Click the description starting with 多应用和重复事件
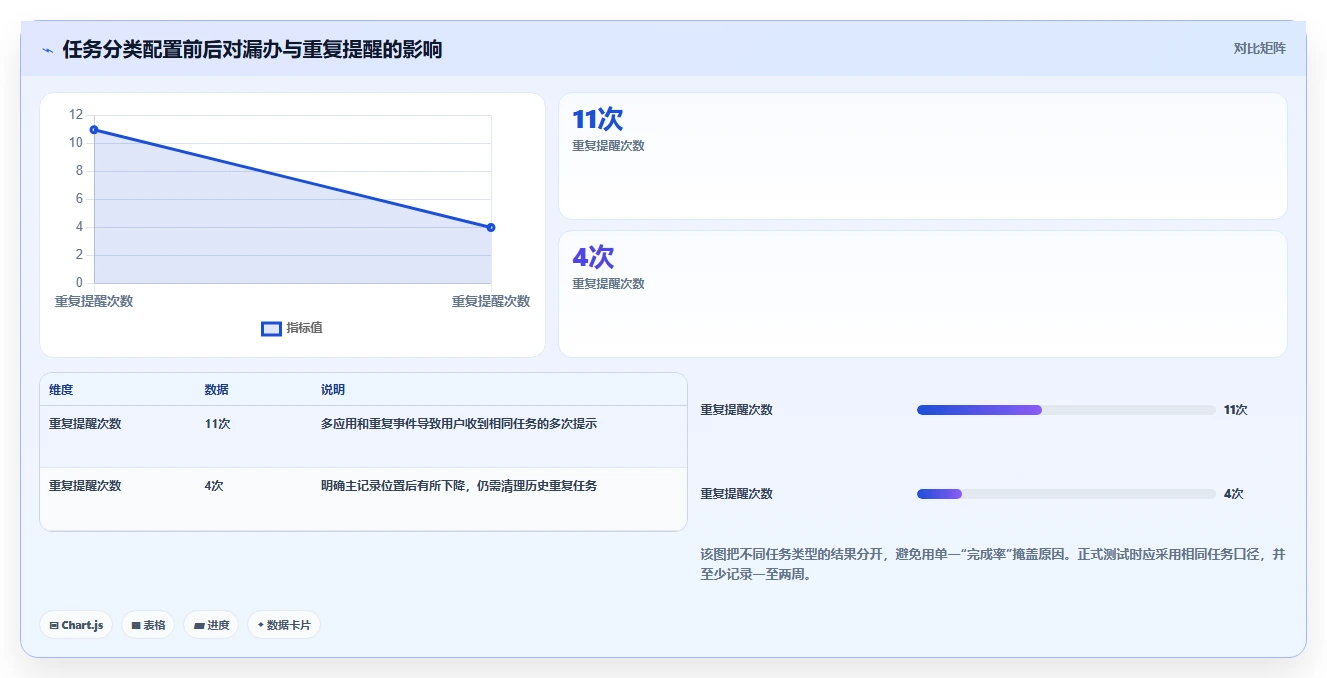The height and width of the screenshot is (678, 1327). coord(459,424)
